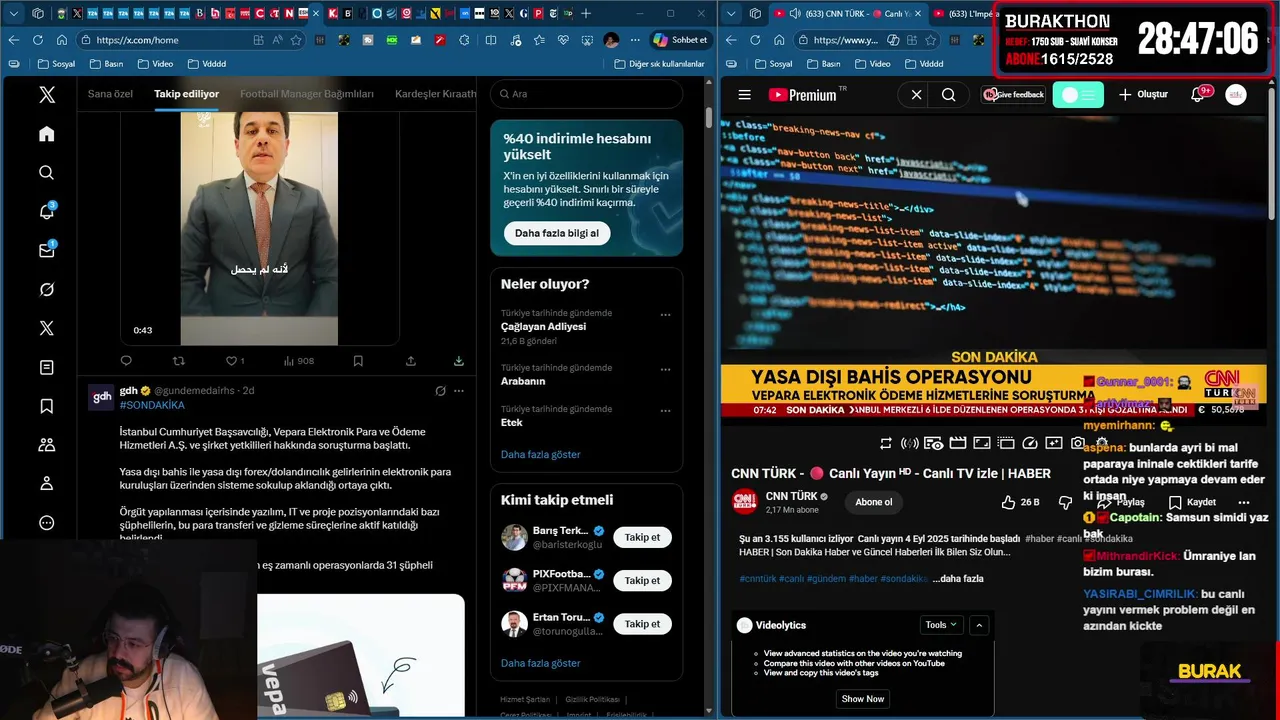1280x720 pixels.
Task: Open YouTube search magnifier
Action: coord(948,95)
